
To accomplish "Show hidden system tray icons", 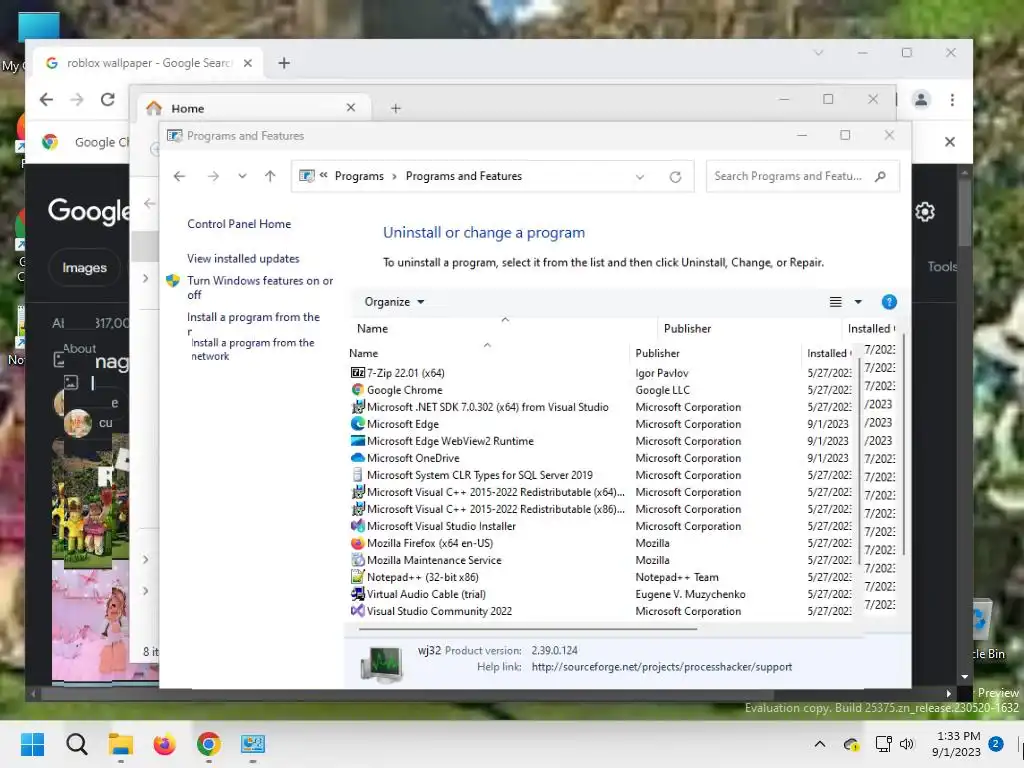I will (x=820, y=744).
